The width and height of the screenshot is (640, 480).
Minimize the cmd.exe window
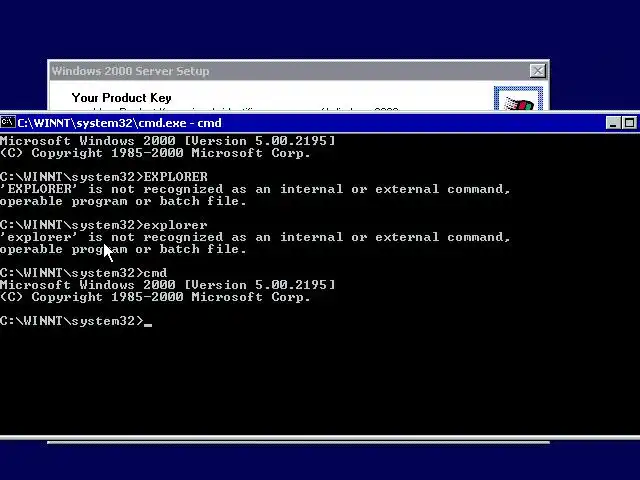pos(613,123)
